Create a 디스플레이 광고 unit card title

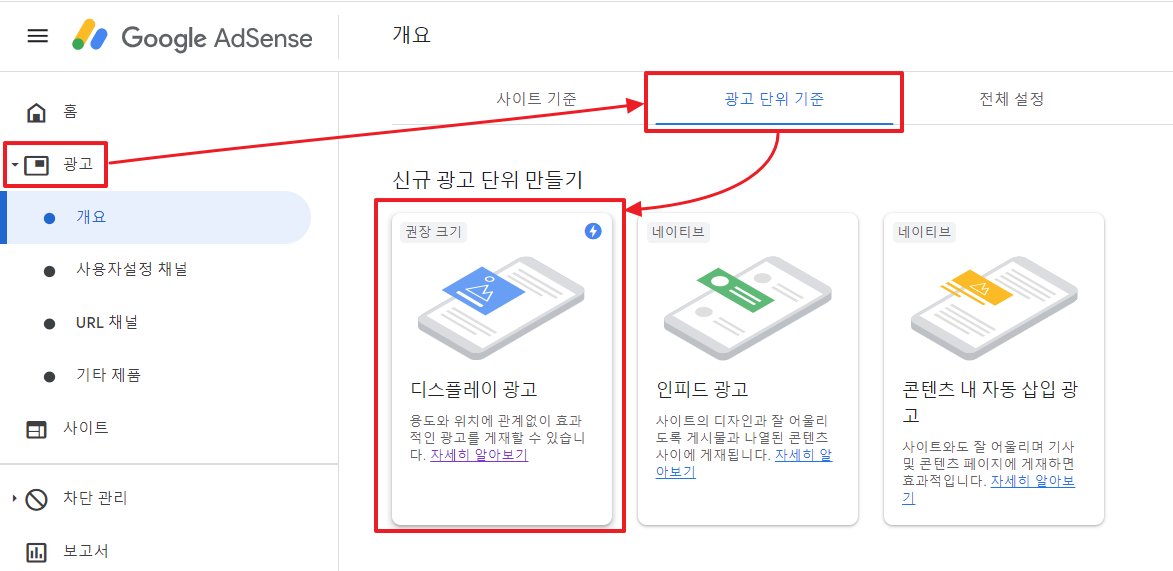pyautogui.click(x=474, y=391)
